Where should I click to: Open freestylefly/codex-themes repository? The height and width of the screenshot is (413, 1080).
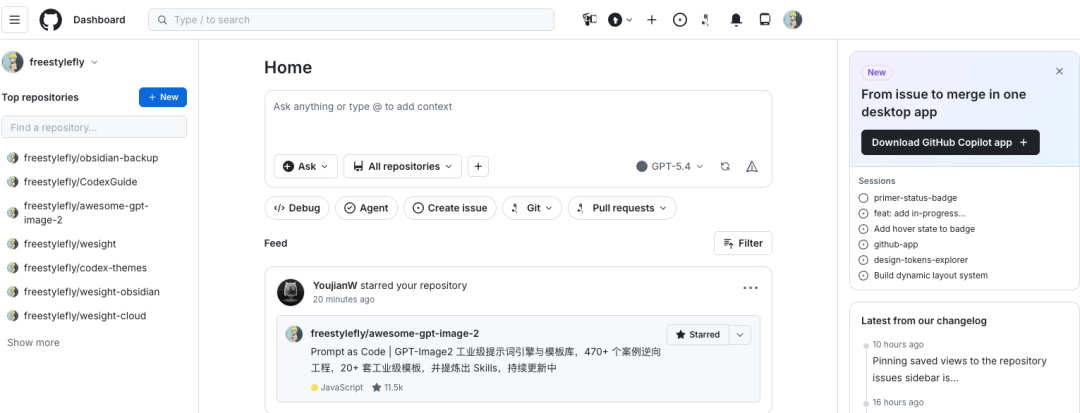(85, 268)
